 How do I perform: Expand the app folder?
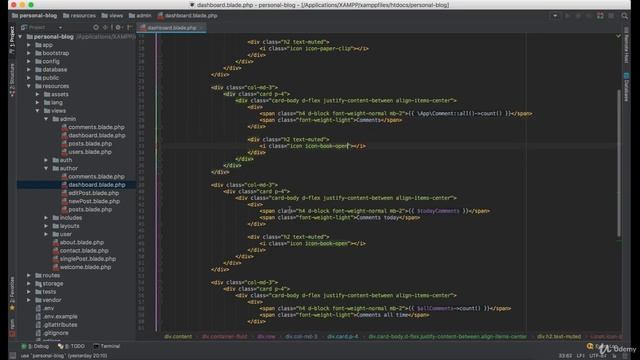point(29,45)
